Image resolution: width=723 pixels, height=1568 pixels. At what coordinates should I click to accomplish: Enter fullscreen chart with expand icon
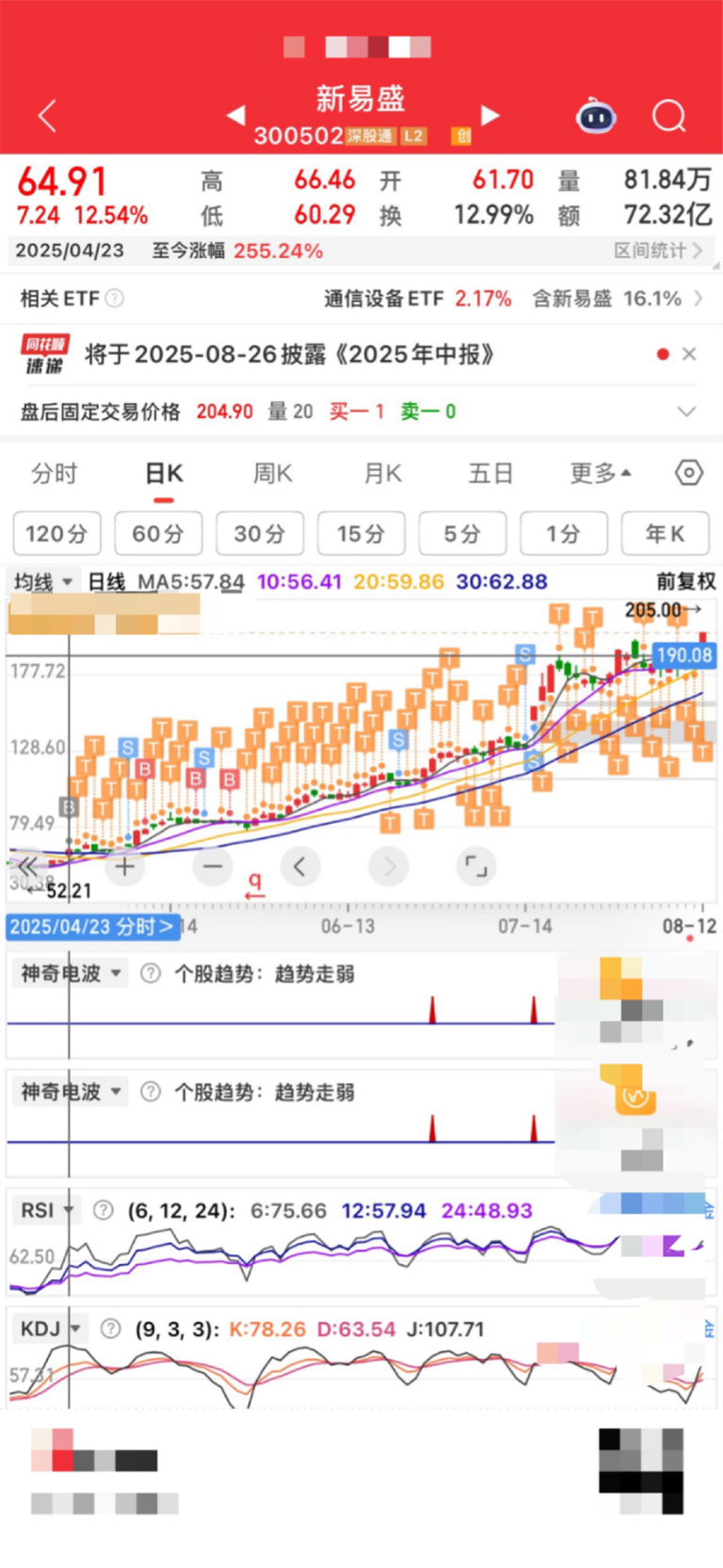pyautogui.click(x=476, y=866)
